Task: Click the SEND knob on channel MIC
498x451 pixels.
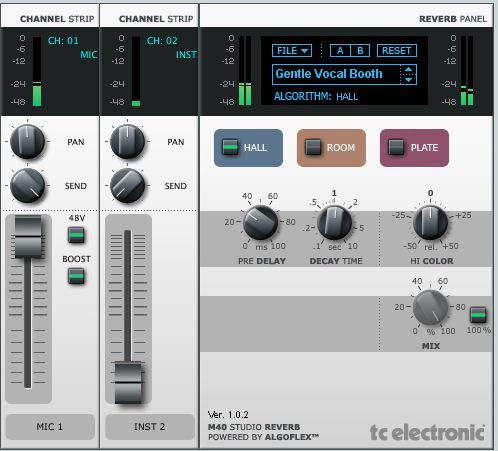Action: click(x=27, y=185)
